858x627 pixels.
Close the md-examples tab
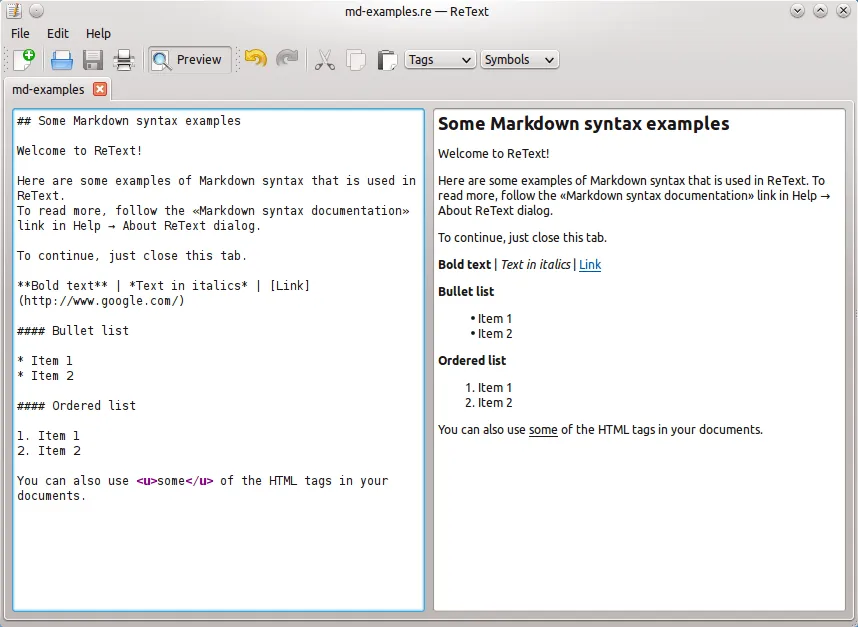point(99,89)
